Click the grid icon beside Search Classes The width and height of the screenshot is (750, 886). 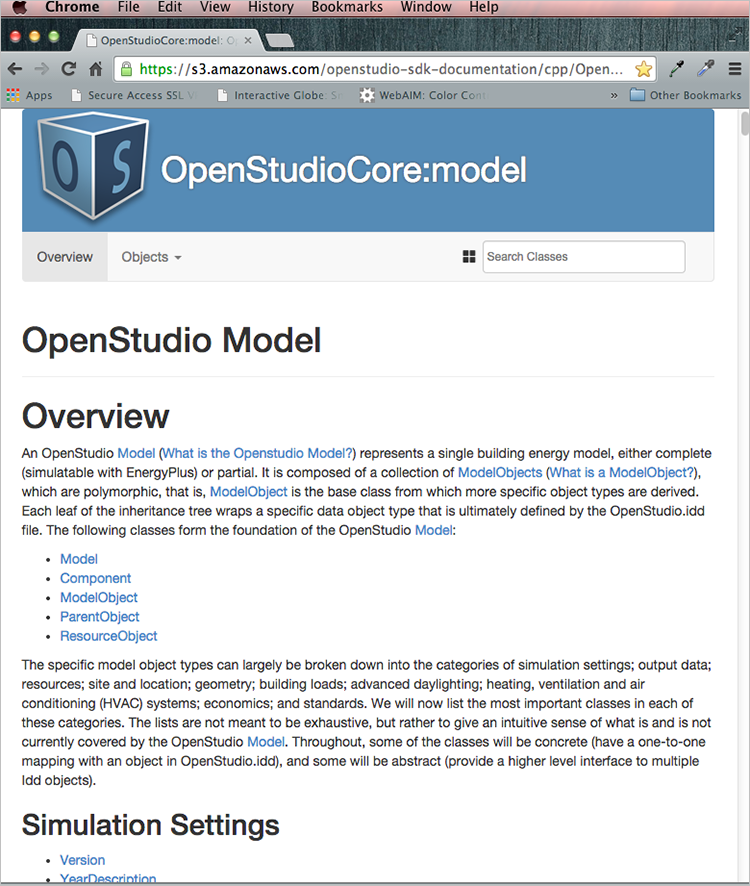pyautogui.click(x=468, y=257)
